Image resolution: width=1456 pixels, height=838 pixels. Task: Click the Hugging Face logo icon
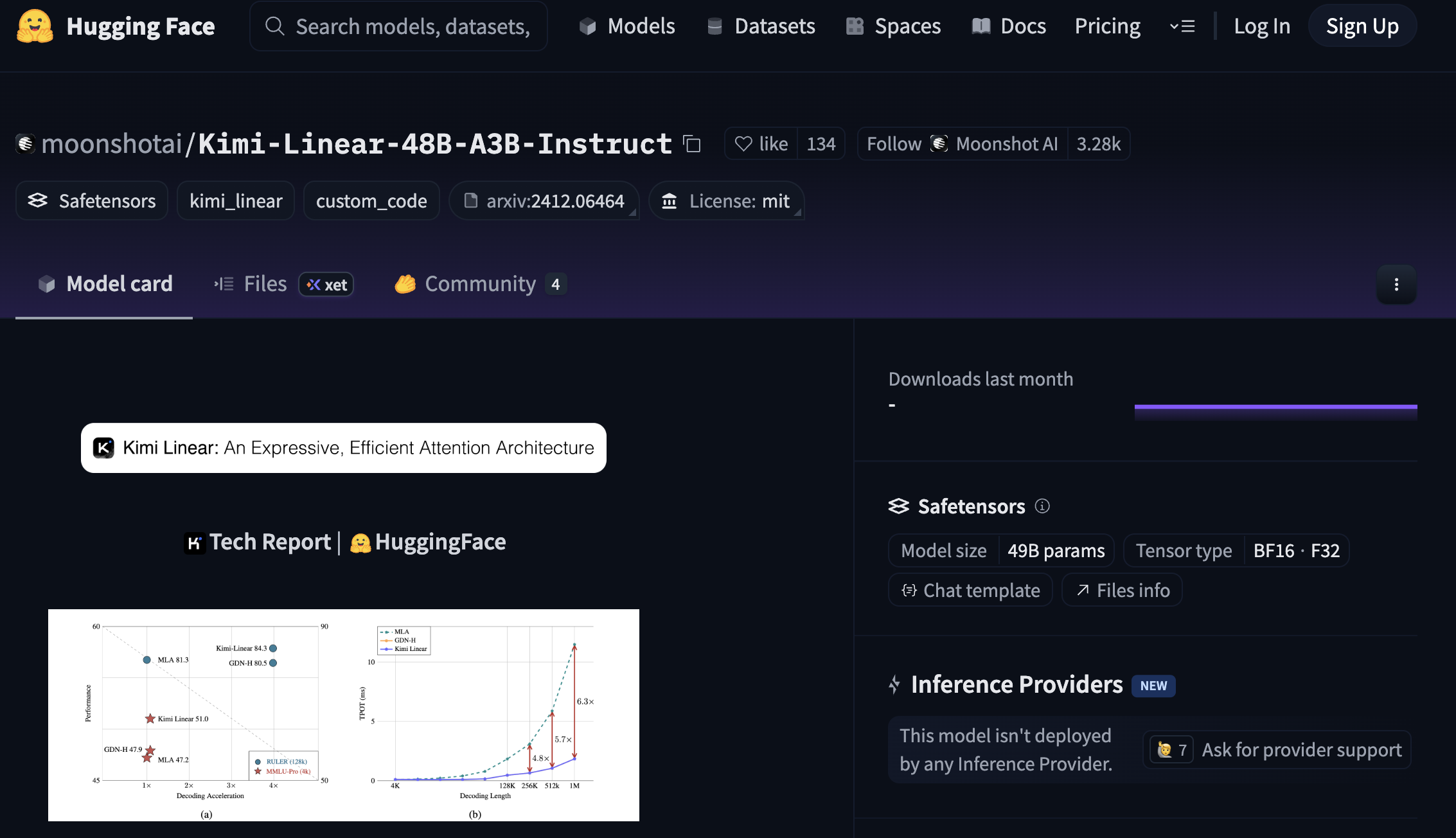click(35, 26)
